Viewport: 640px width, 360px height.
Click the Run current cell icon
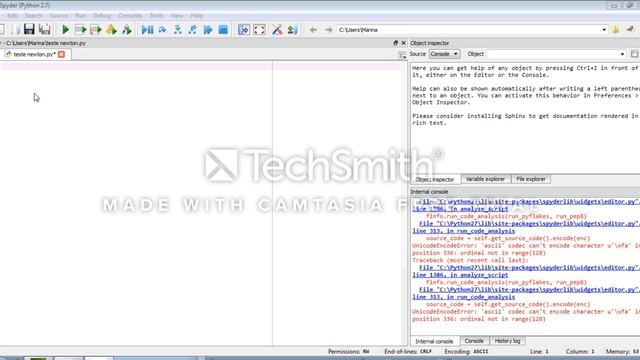click(80, 29)
